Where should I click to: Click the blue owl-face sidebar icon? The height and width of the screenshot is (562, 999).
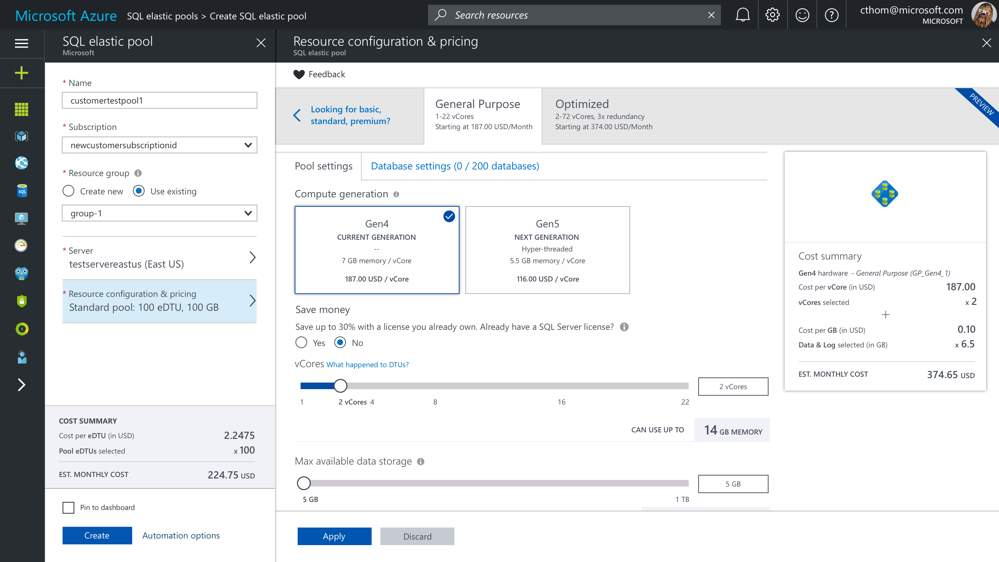21,273
